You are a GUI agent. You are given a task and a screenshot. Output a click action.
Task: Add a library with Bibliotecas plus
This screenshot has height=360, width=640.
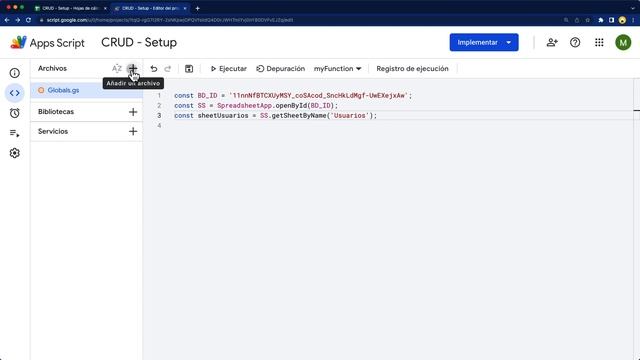tap(133, 112)
